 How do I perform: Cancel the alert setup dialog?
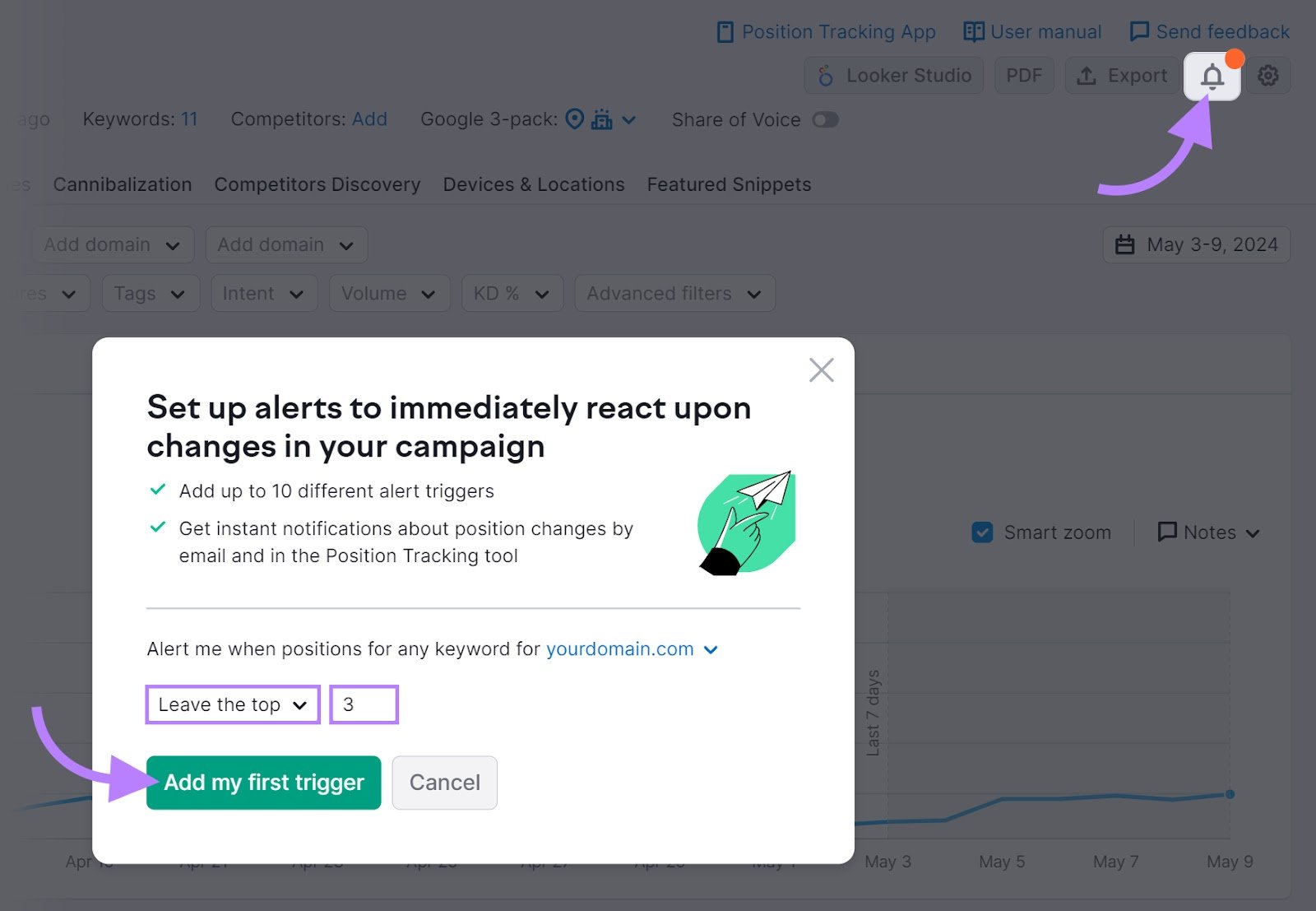(x=444, y=783)
